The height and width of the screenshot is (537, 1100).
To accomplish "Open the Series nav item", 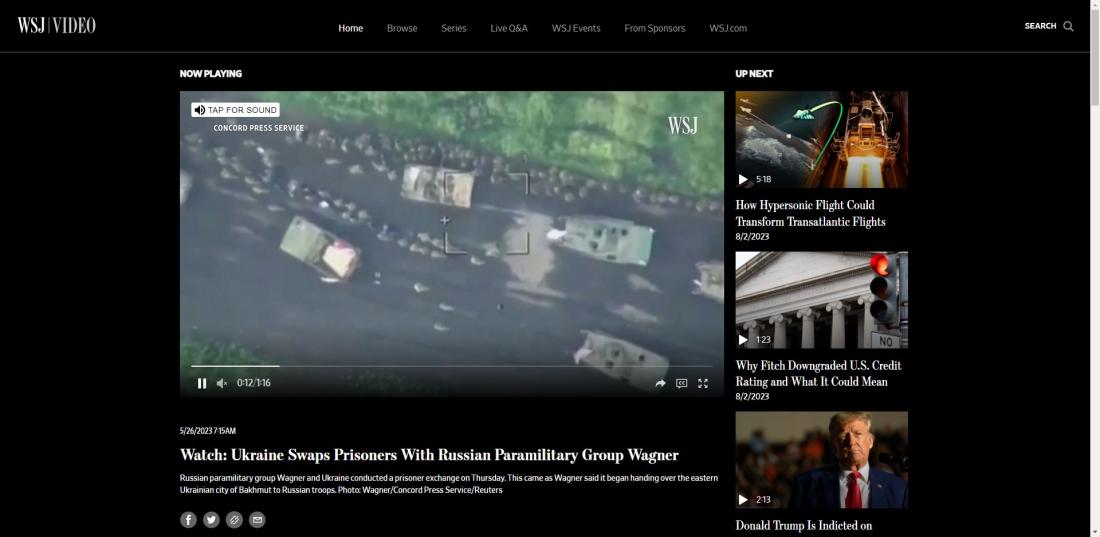I will pos(454,28).
